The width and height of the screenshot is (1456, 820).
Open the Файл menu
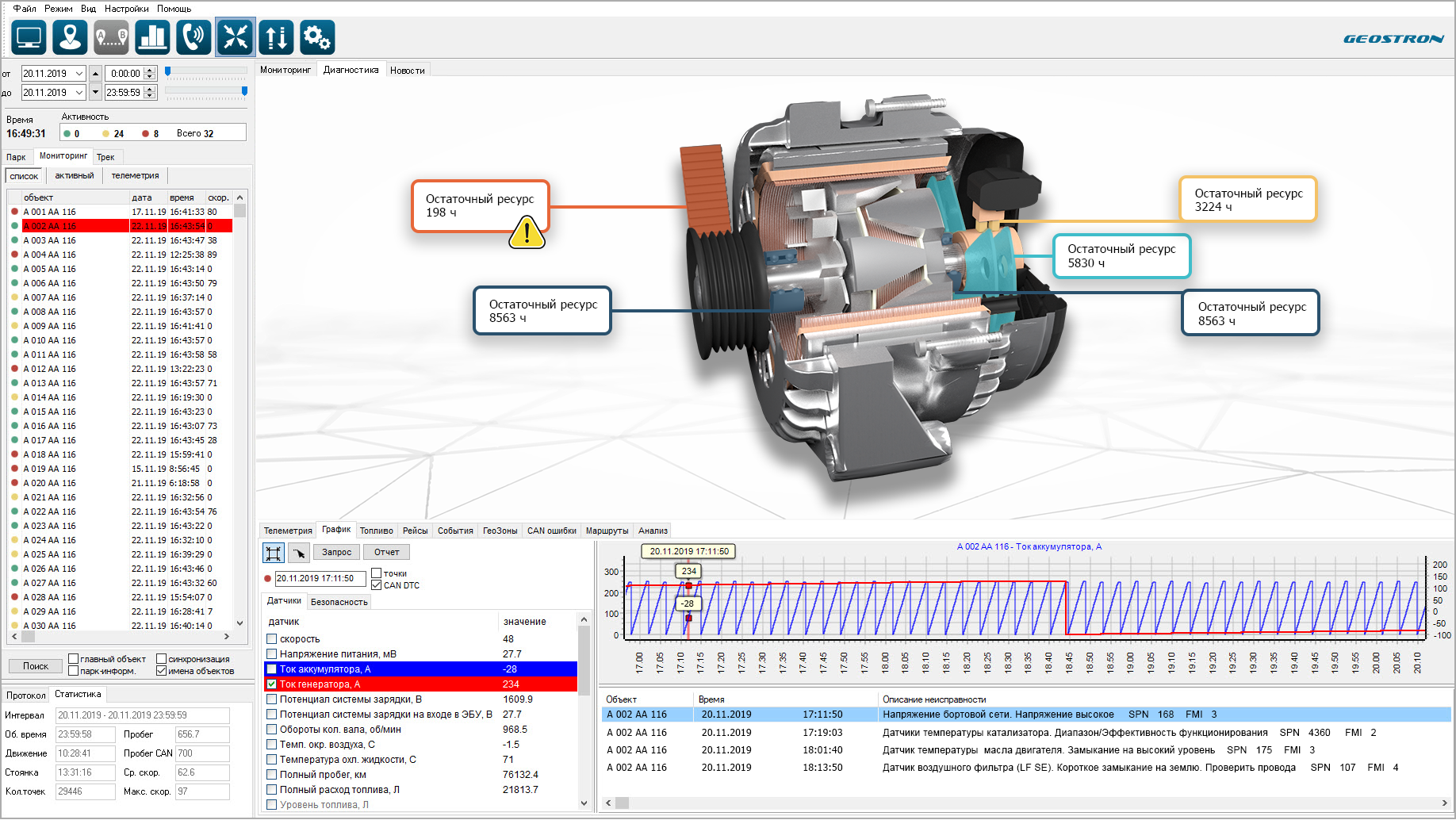25,9
